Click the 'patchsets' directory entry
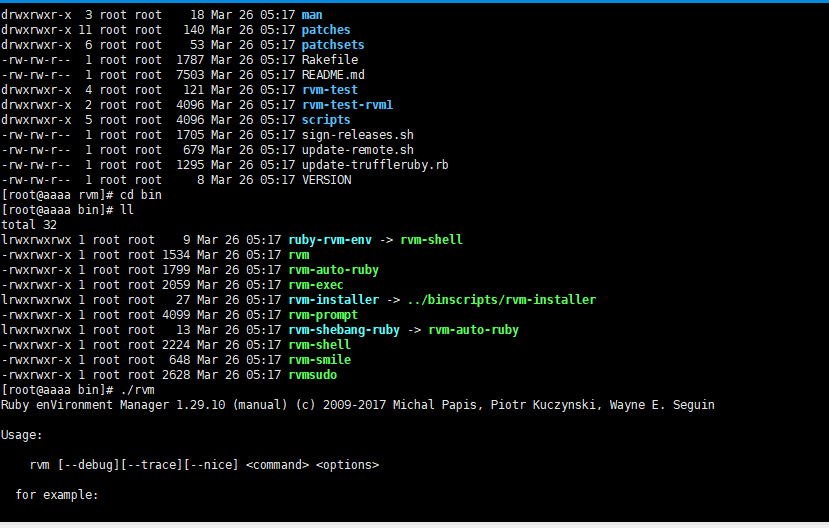 (333, 45)
